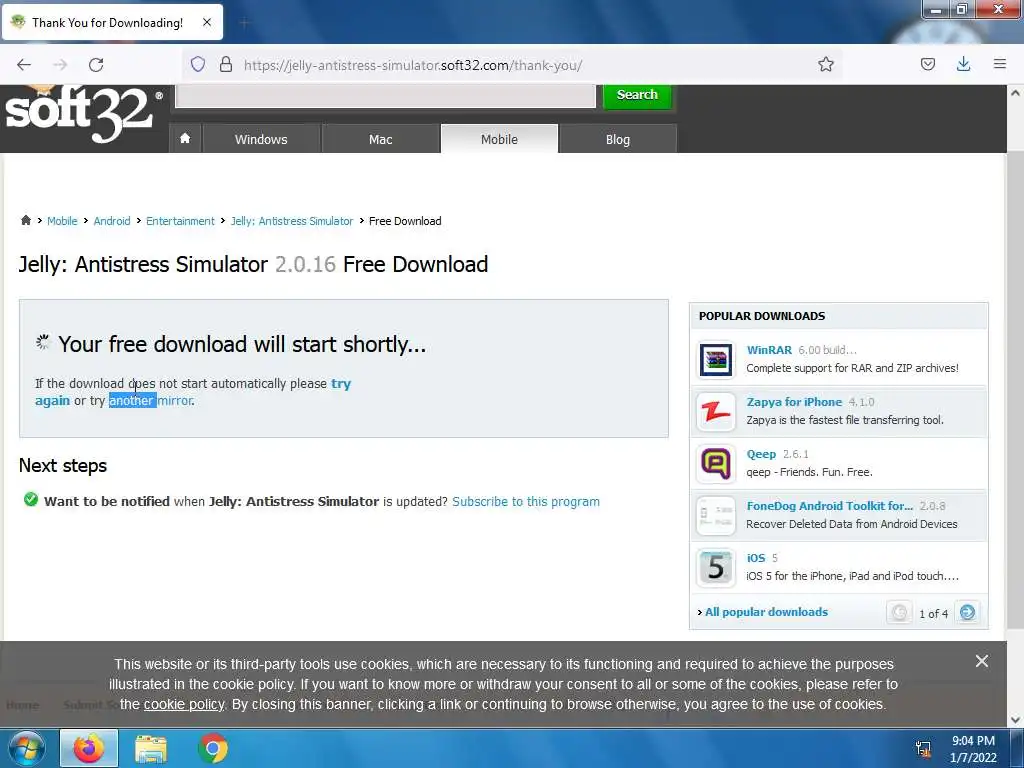Click the '1 of 4' page indicator text
This screenshot has height=768, width=1024.
[x=933, y=613]
